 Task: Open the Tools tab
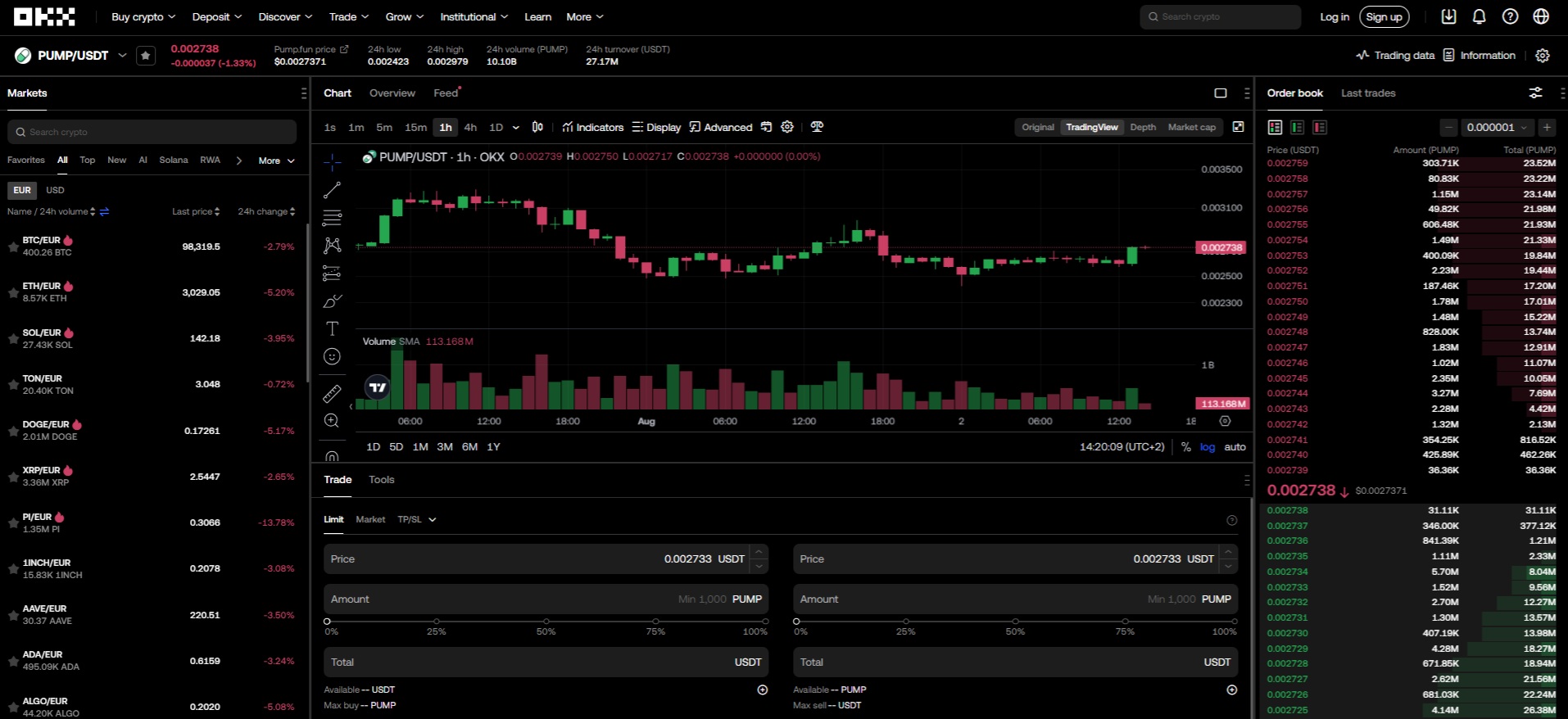coord(381,480)
